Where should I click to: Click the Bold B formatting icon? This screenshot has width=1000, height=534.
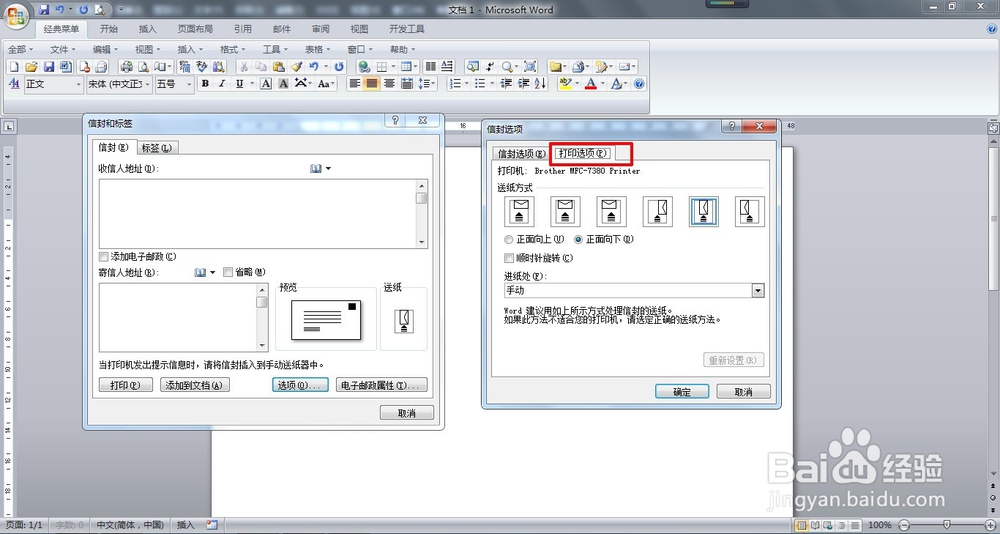click(205, 84)
